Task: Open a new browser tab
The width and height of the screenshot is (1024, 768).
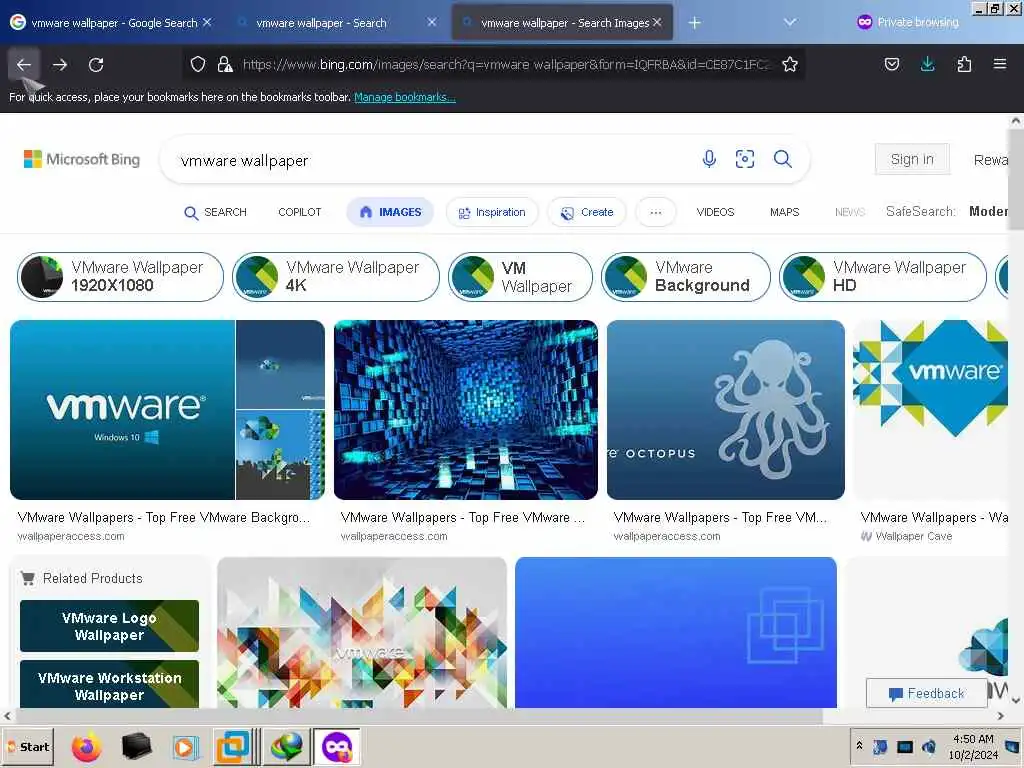Action: (694, 23)
